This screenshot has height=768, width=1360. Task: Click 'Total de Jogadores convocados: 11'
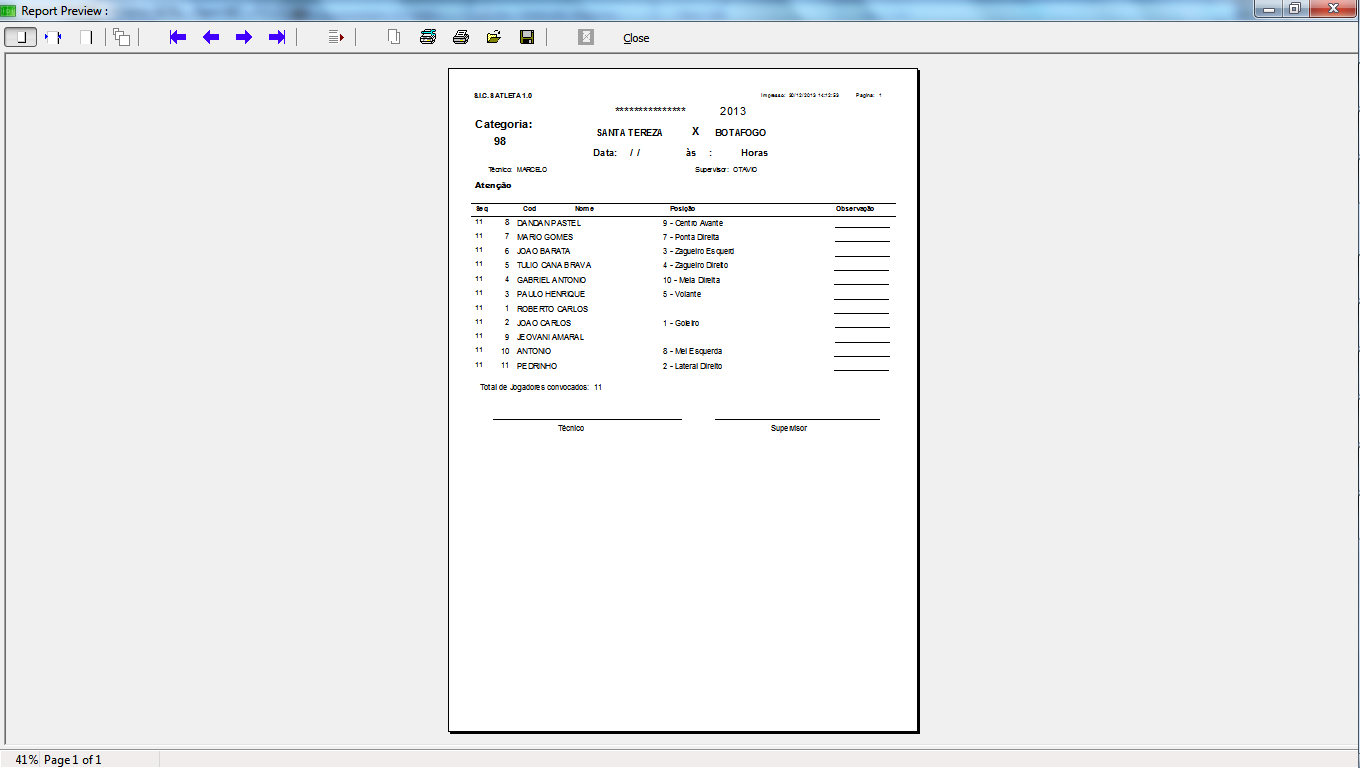pos(541,387)
